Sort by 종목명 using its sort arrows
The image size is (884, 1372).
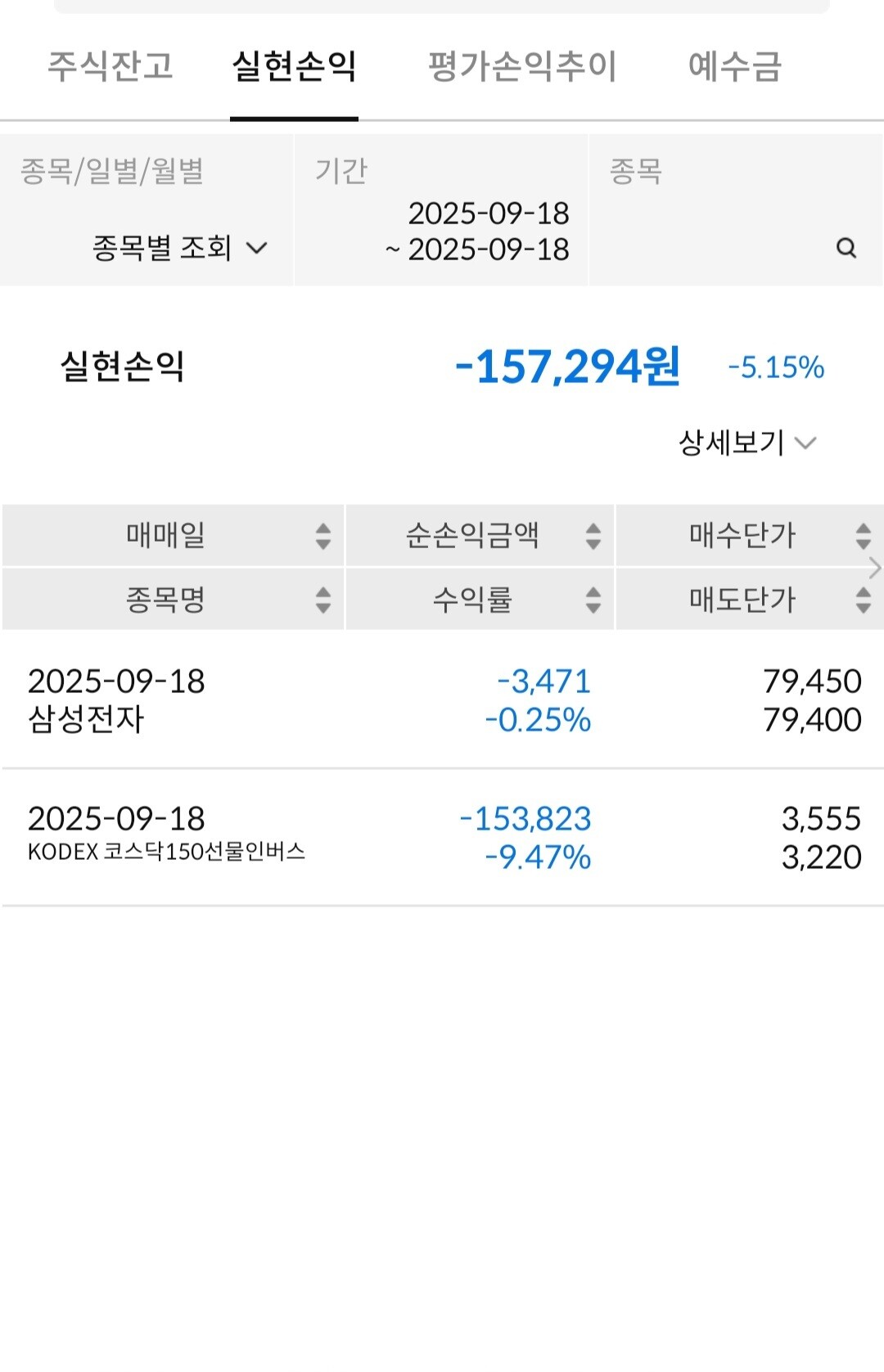pos(323,600)
